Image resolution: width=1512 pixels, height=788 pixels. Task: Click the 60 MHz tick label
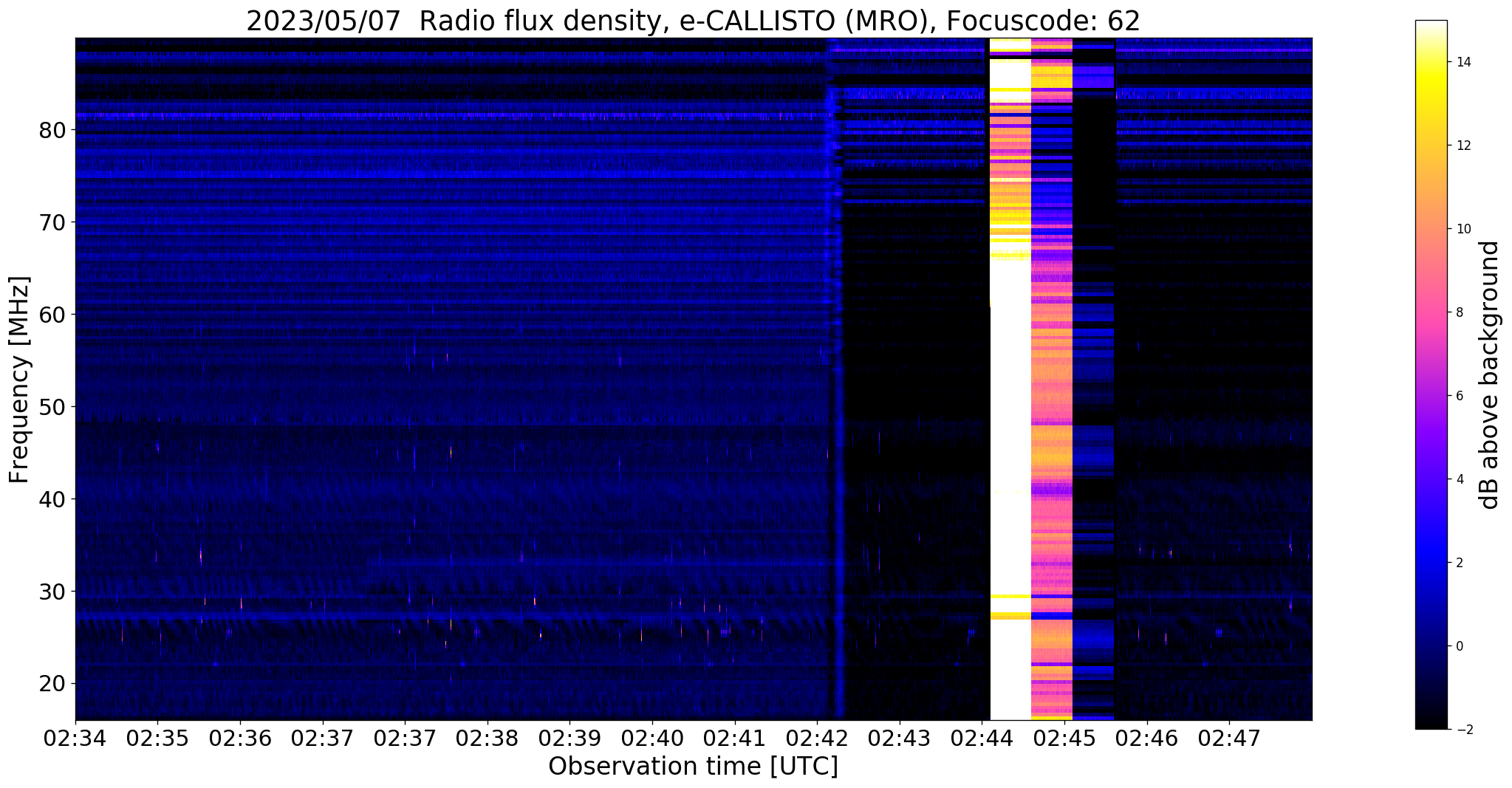[52, 315]
